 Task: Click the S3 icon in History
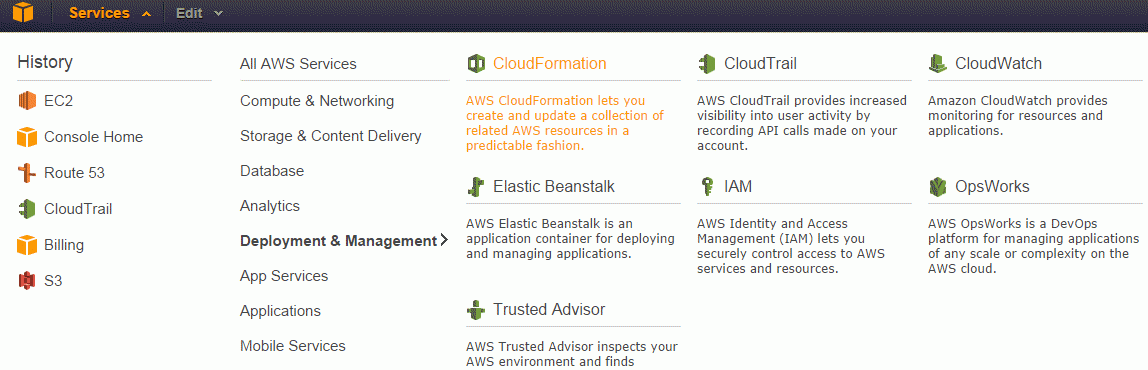pos(27,280)
